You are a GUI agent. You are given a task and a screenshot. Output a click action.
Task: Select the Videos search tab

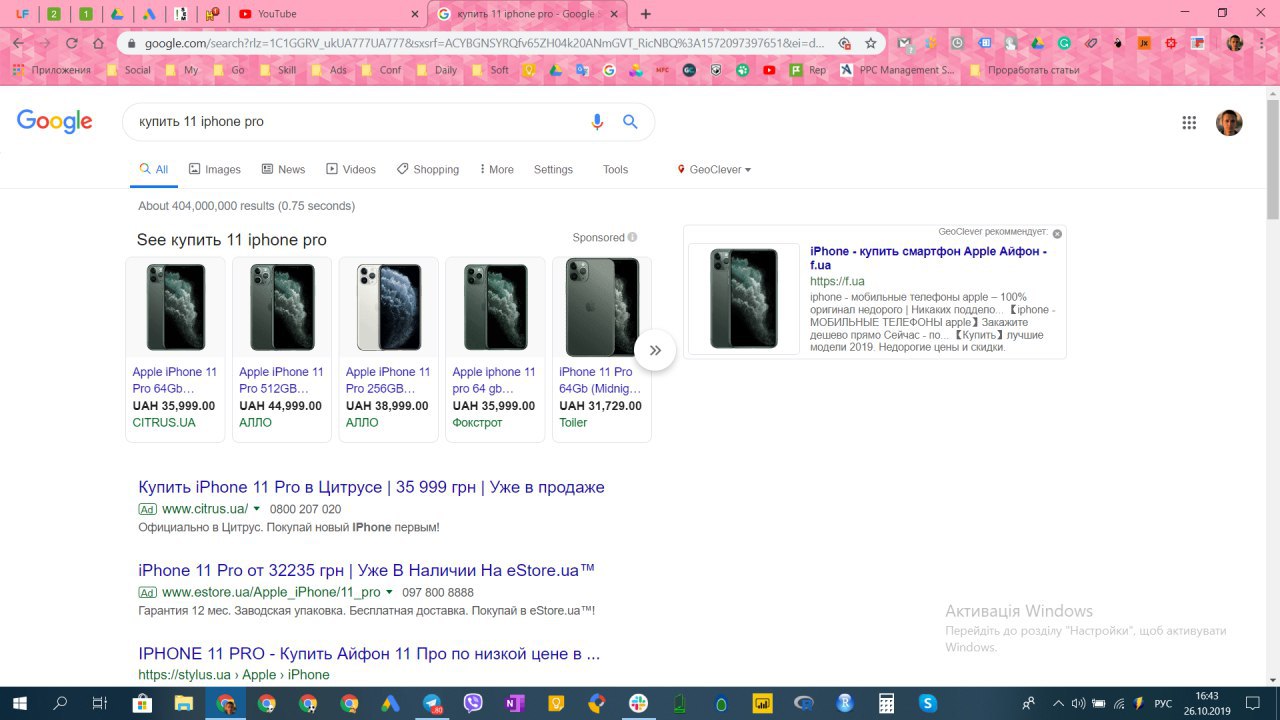(351, 169)
